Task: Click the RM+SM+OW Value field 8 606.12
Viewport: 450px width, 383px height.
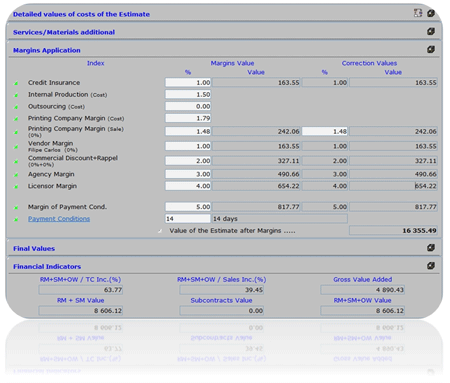Action: [x=363, y=311]
